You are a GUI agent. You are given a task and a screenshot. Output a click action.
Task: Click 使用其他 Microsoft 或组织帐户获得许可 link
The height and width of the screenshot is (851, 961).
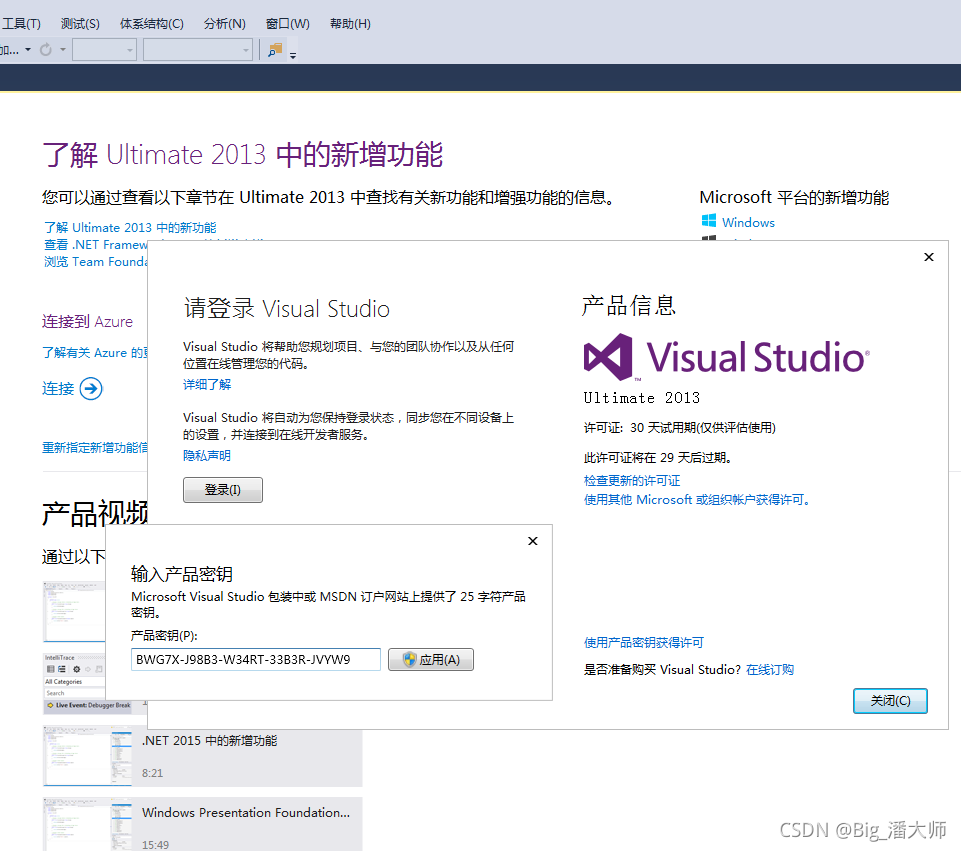pyautogui.click(x=697, y=500)
